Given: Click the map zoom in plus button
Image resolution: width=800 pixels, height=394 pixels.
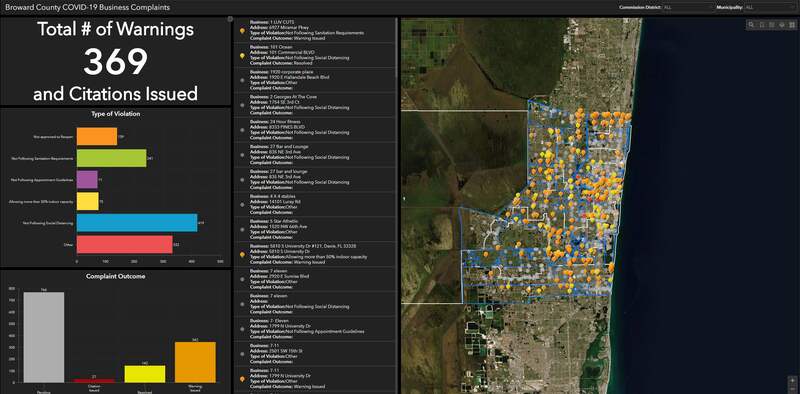Looking at the screenshot, I should pos(792,381).
